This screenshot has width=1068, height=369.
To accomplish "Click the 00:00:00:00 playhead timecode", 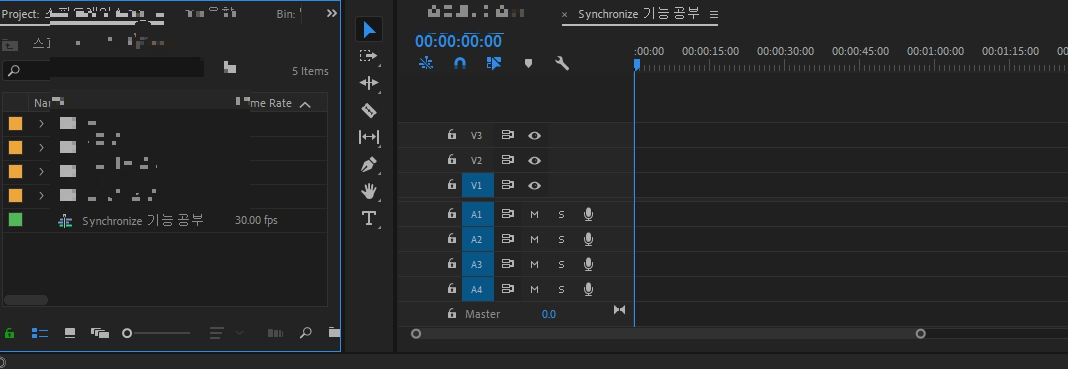I will point(458,42).
